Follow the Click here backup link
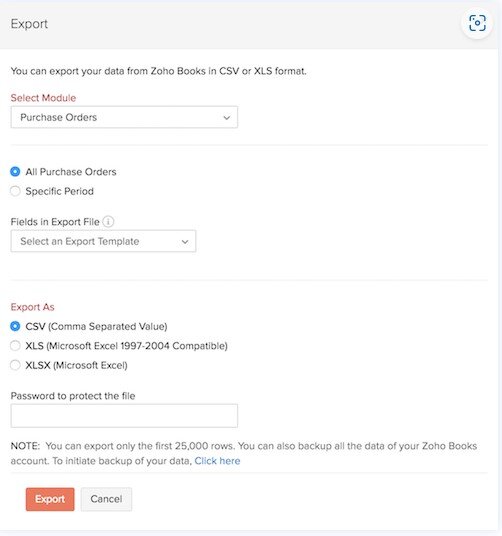The width and height of the screenshot is (502, 536). tap(217, 461)
